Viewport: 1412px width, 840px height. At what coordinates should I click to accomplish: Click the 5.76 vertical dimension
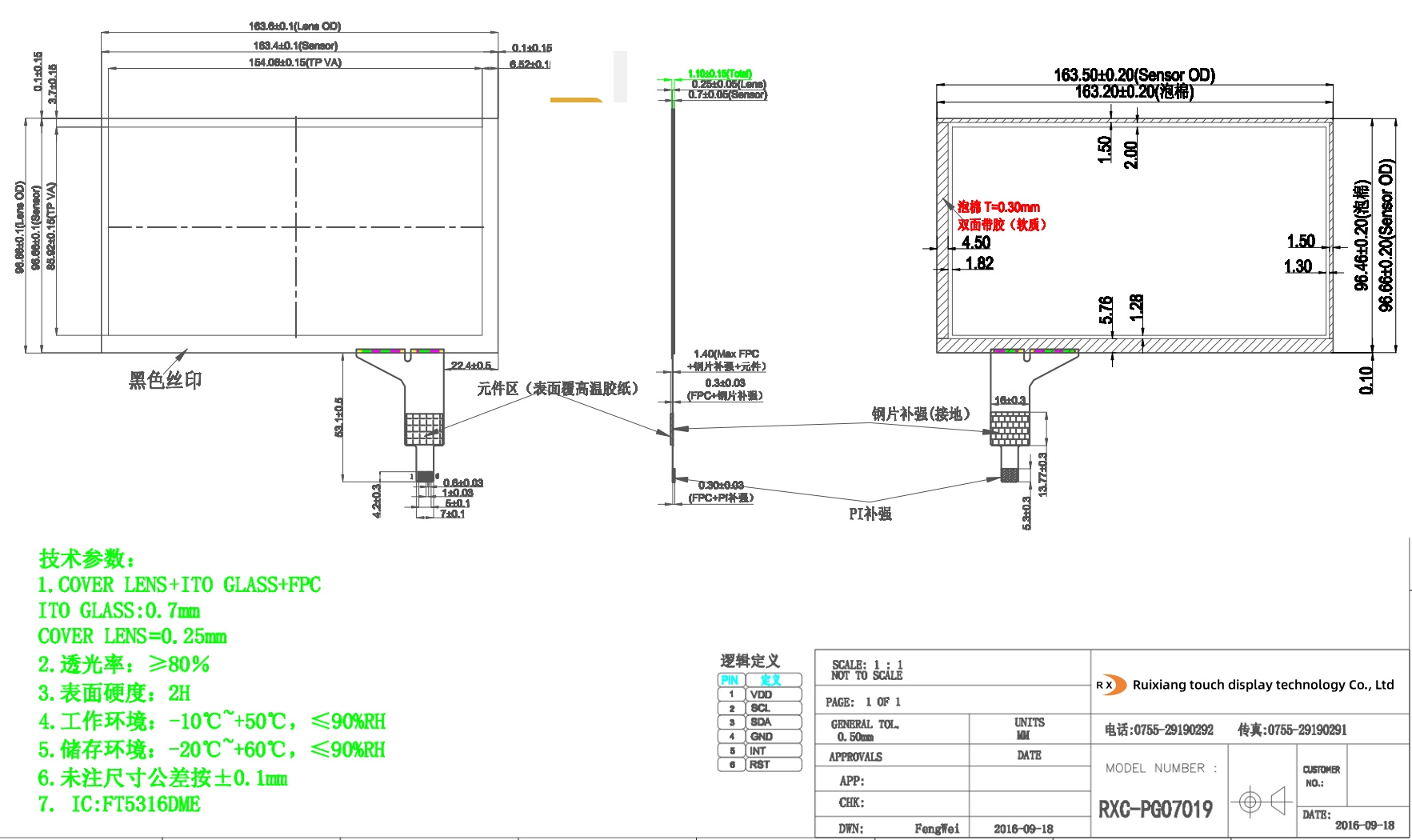point(1106,310)
